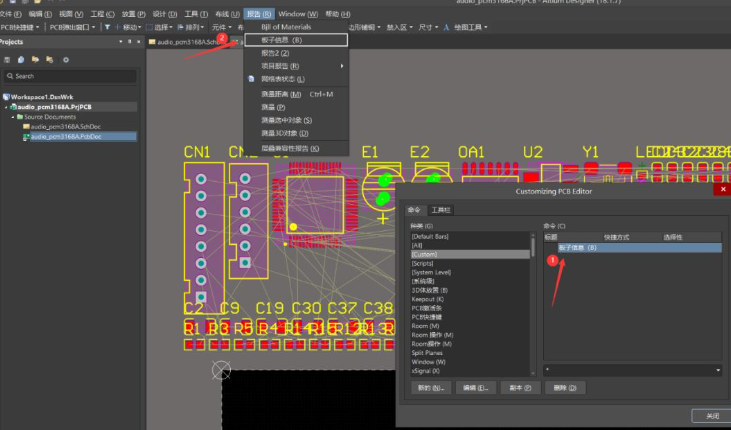Select audio_pcm3168A.SchDoc in project tree
Screen dimensions: 731x430
click(x=66, y=127)
